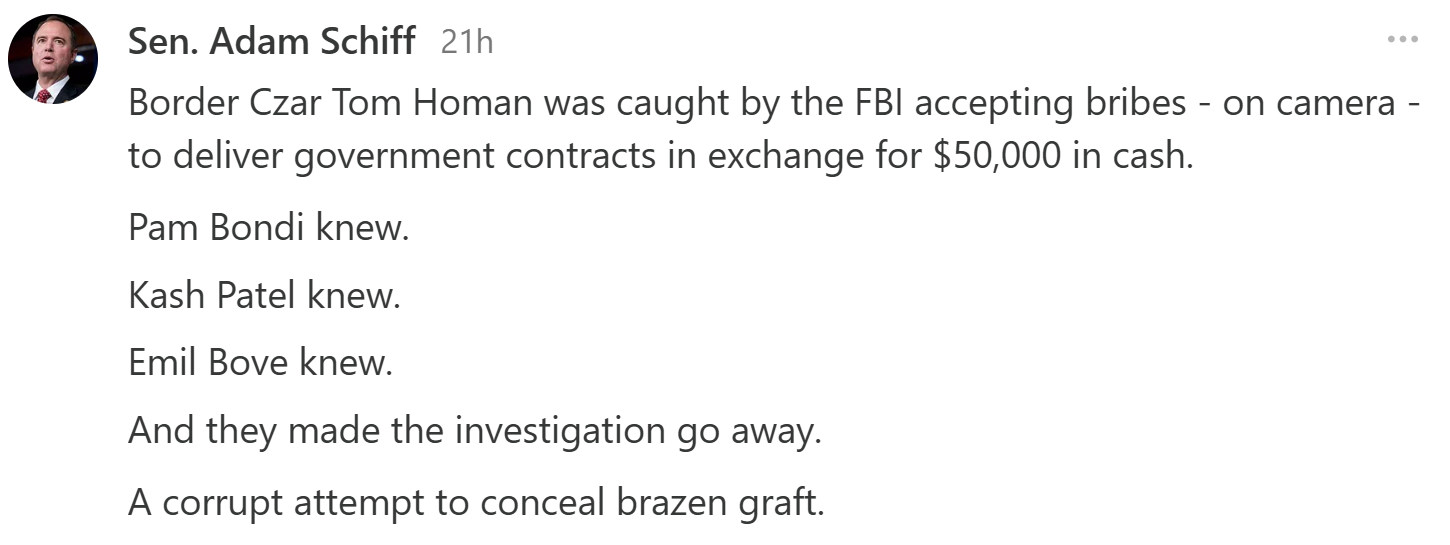
Task: Open the post via the 21h timestamp
Action: [x=467, y=42]
